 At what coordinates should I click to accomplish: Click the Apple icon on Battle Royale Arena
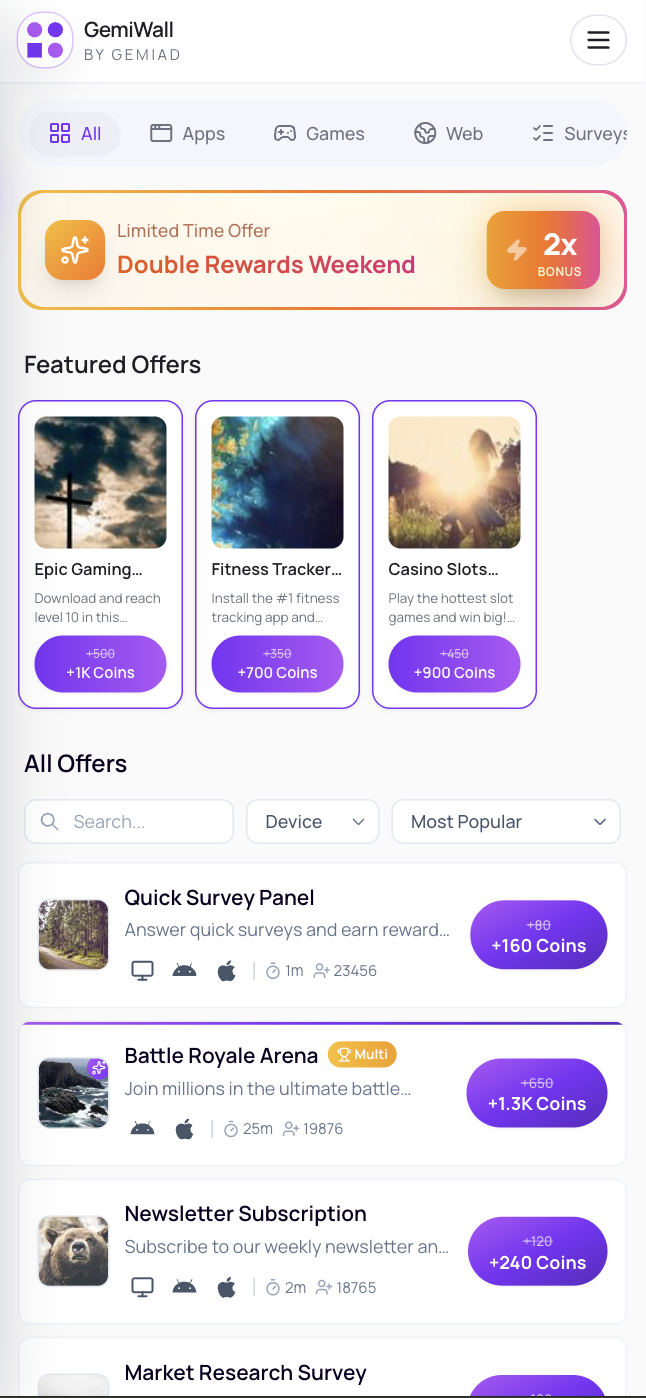(x=184, y=1129)
